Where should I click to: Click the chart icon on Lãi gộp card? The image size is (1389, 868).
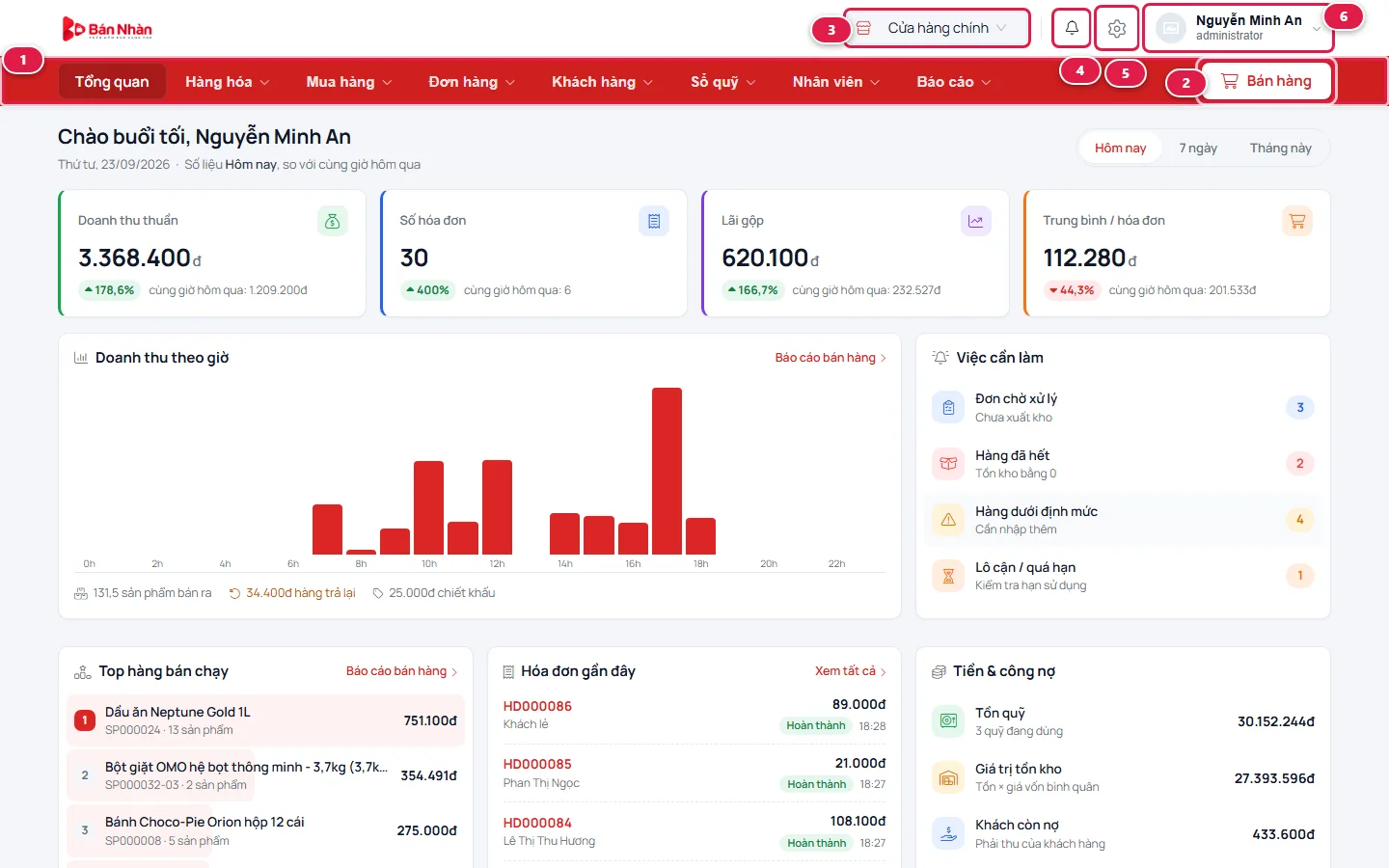[x=976, y=221]
